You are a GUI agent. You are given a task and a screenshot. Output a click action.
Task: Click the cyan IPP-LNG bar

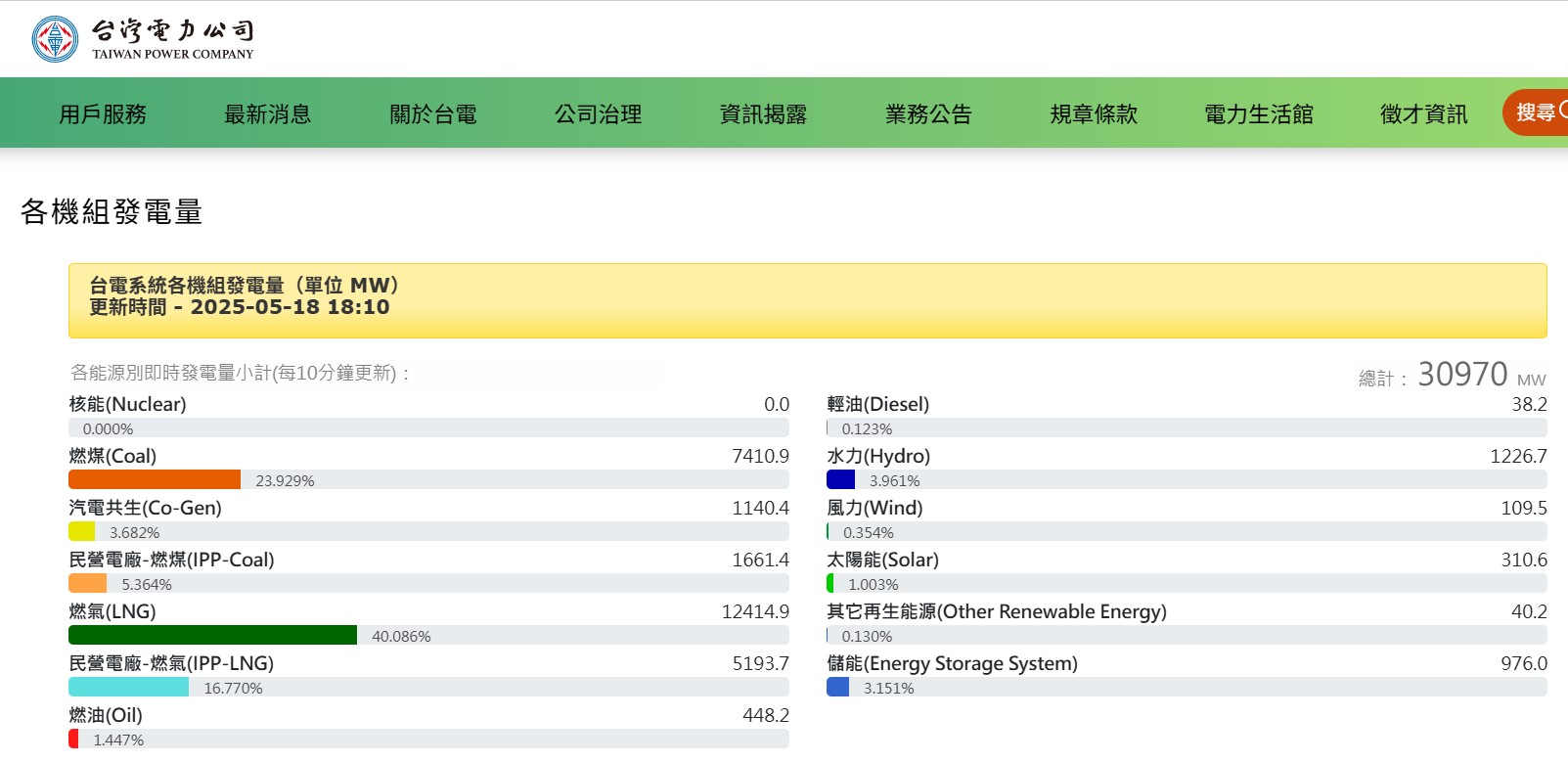128,687
